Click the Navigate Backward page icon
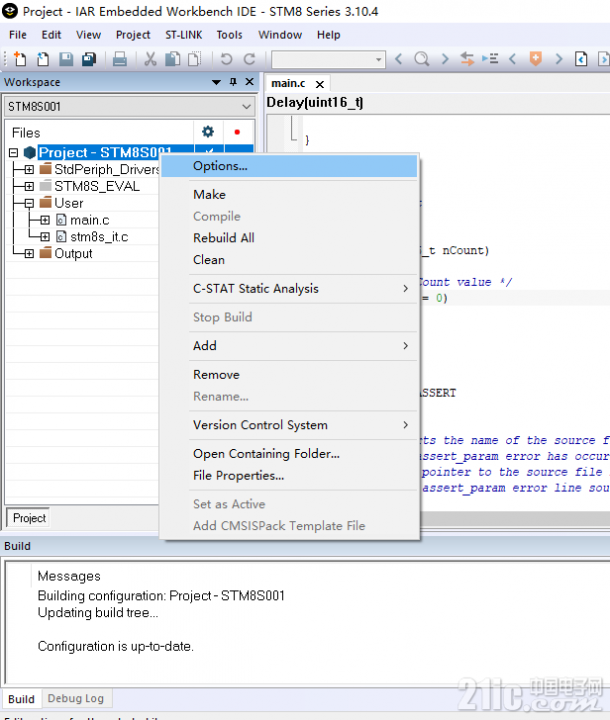The height and width of the screenshot is (720, 610). tap(581, 59)
